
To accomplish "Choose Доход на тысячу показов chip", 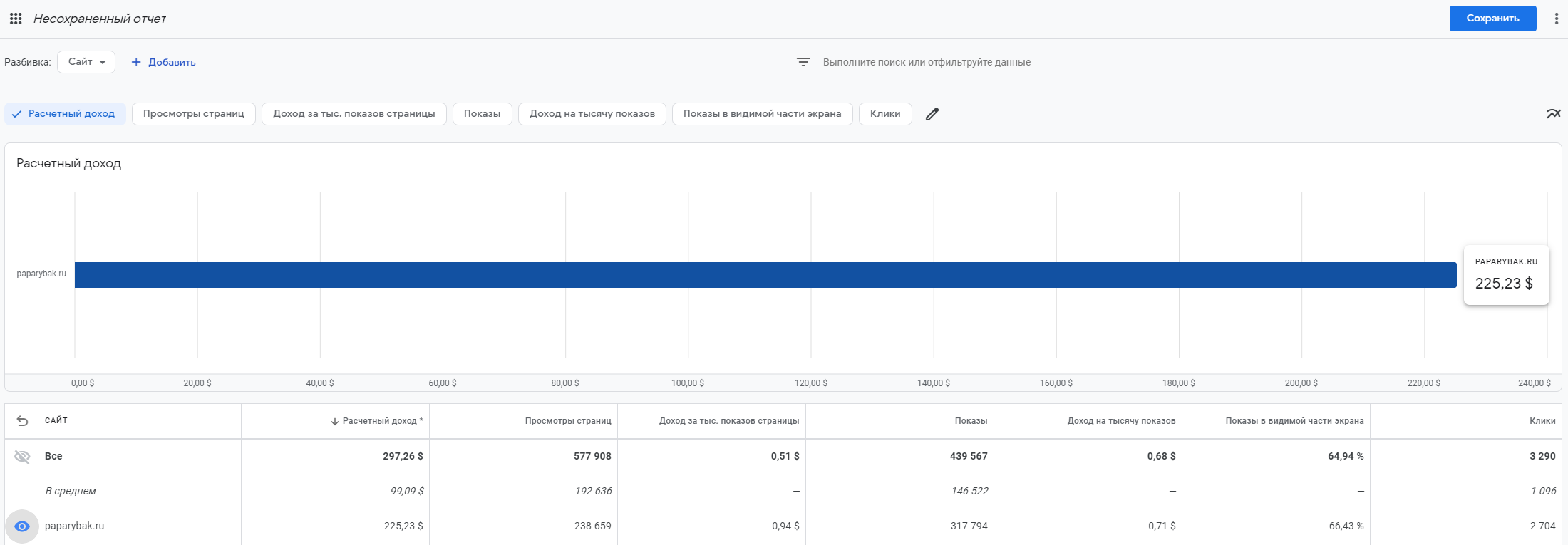I will click(592, 114).
